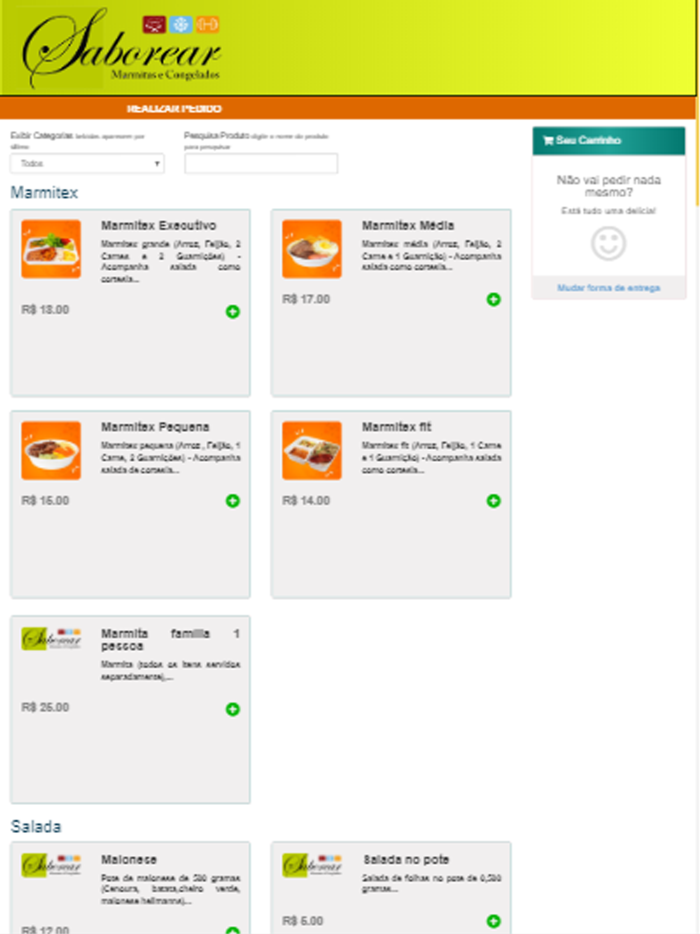Click the Salada category heading

(x=36, y=826)
